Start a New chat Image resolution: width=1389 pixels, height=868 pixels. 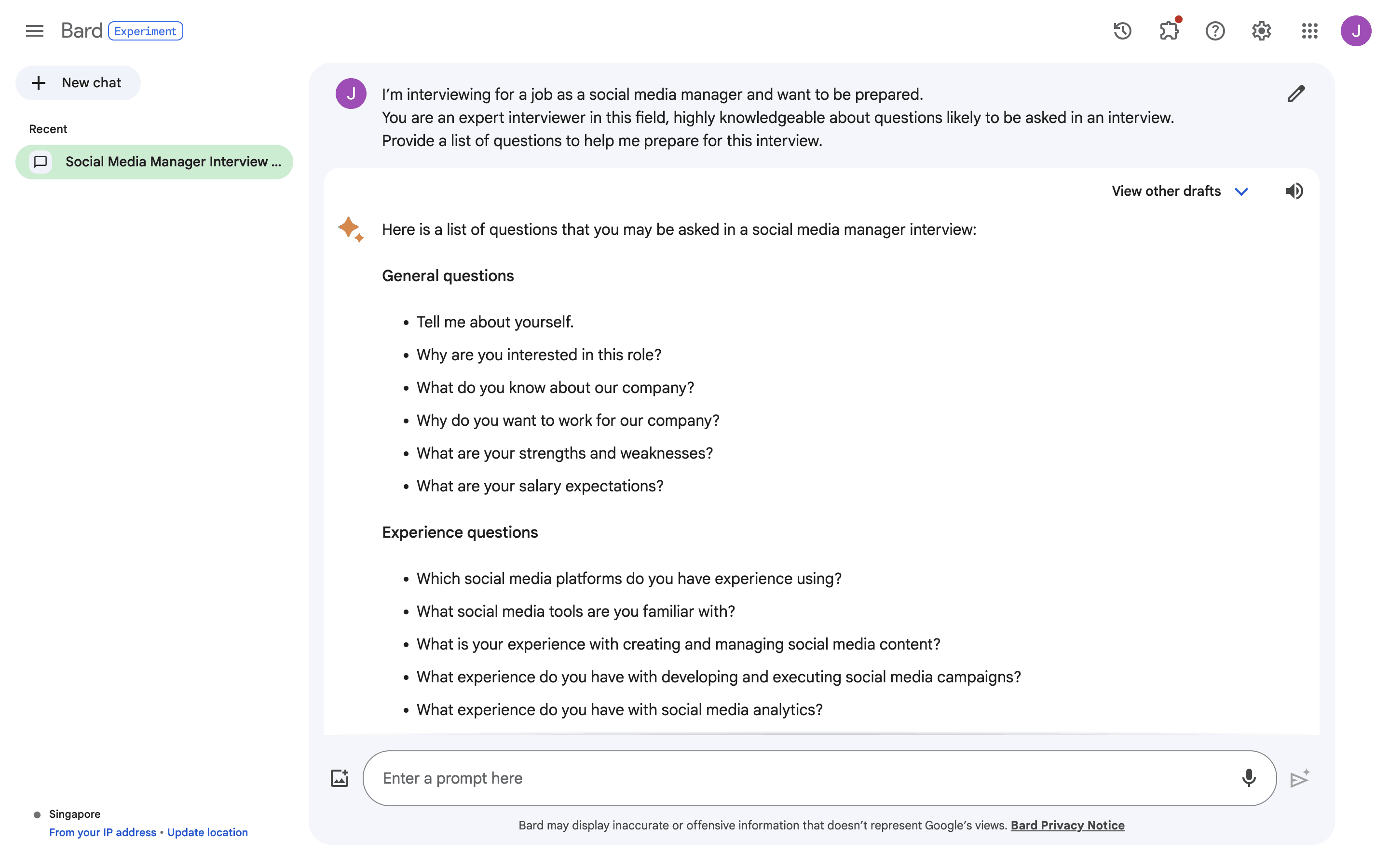coord(78,82)
